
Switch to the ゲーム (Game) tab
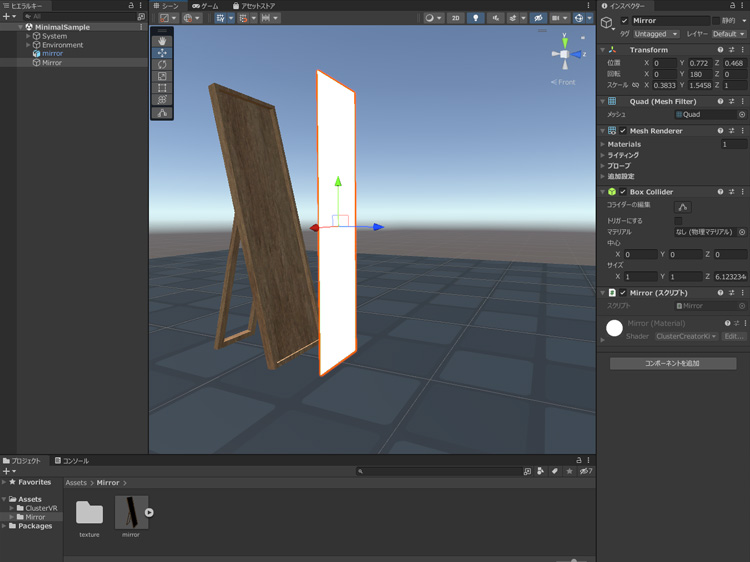205,6
